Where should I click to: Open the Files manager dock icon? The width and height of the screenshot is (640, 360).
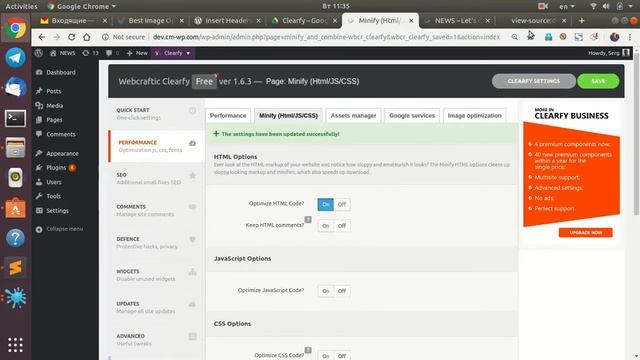(16, 148)
